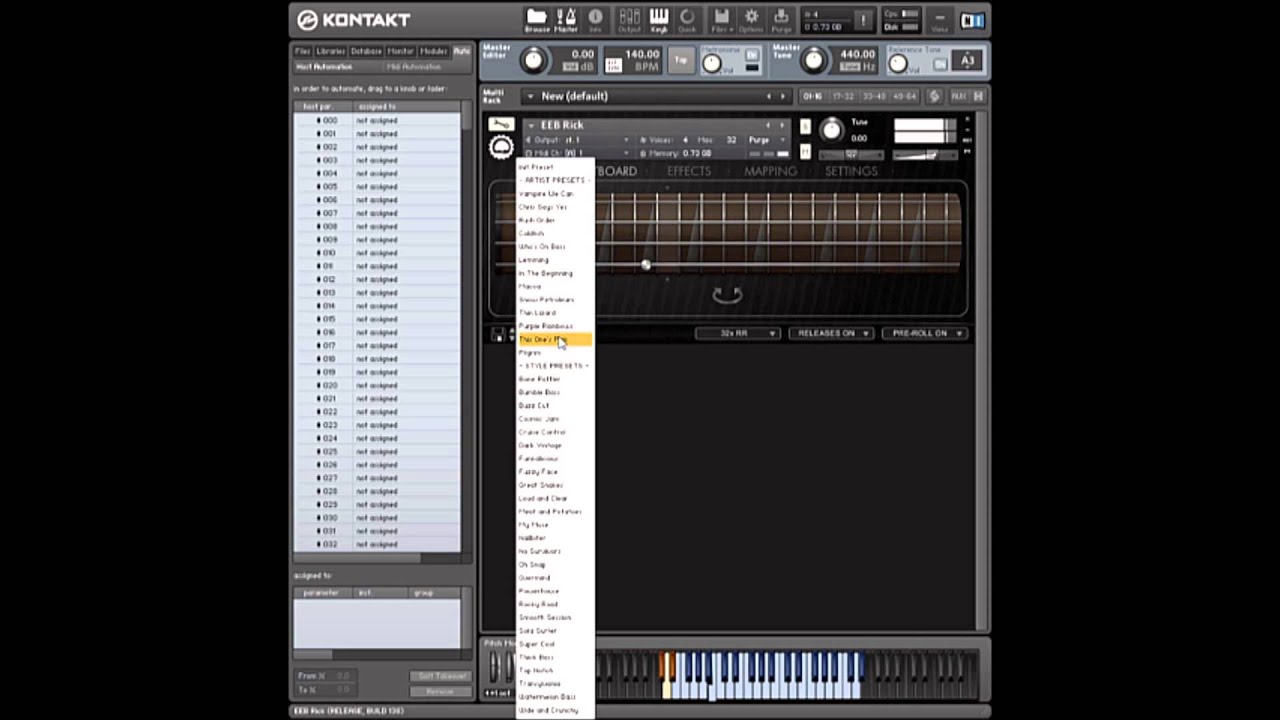Click the View minimize icon

(939, 20)
